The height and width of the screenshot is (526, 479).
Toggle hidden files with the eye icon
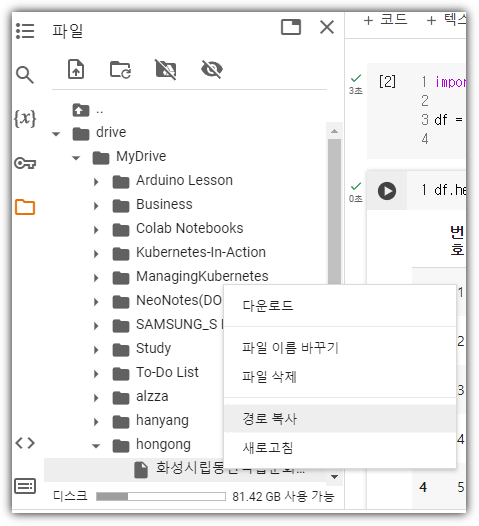(212, 69)
